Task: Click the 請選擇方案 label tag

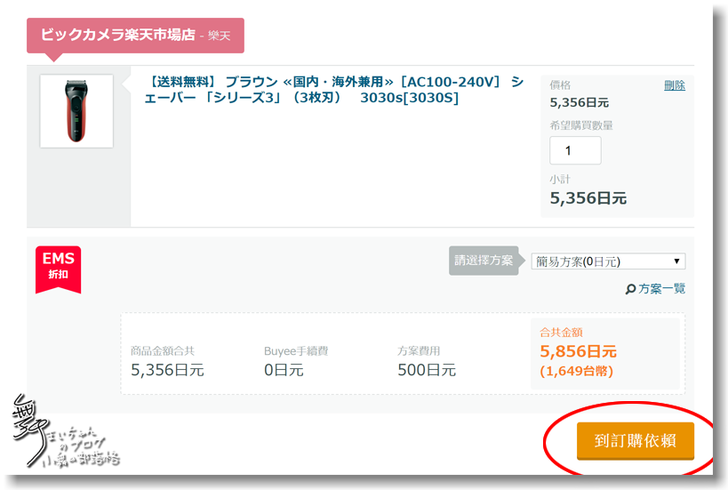Action: (485, 261)
